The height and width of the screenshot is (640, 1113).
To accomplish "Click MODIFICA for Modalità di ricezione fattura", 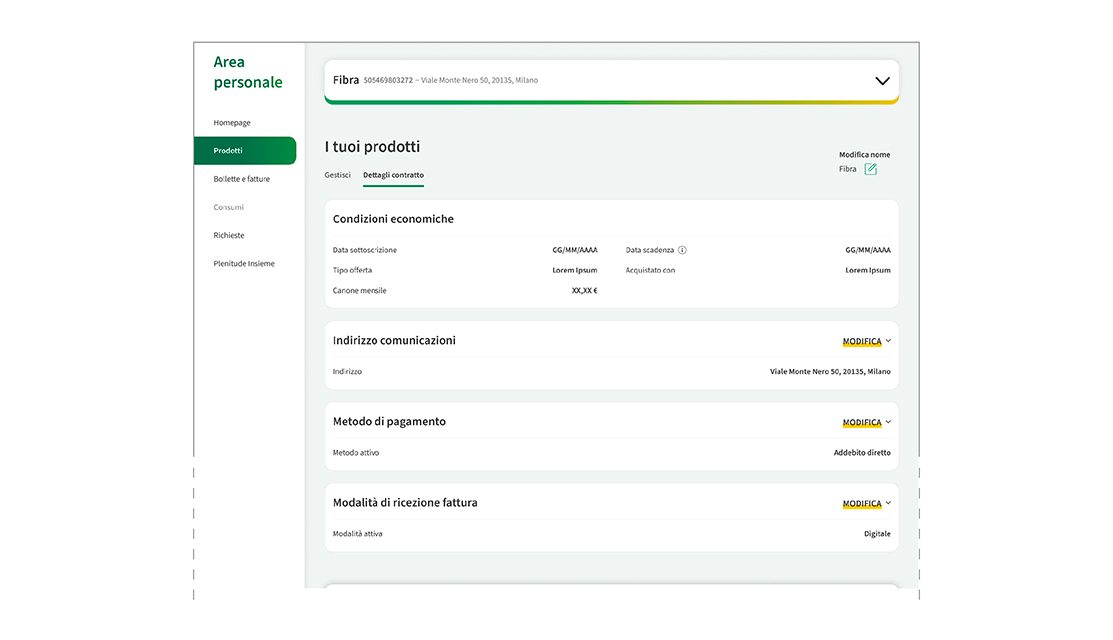I will point(861,503).
